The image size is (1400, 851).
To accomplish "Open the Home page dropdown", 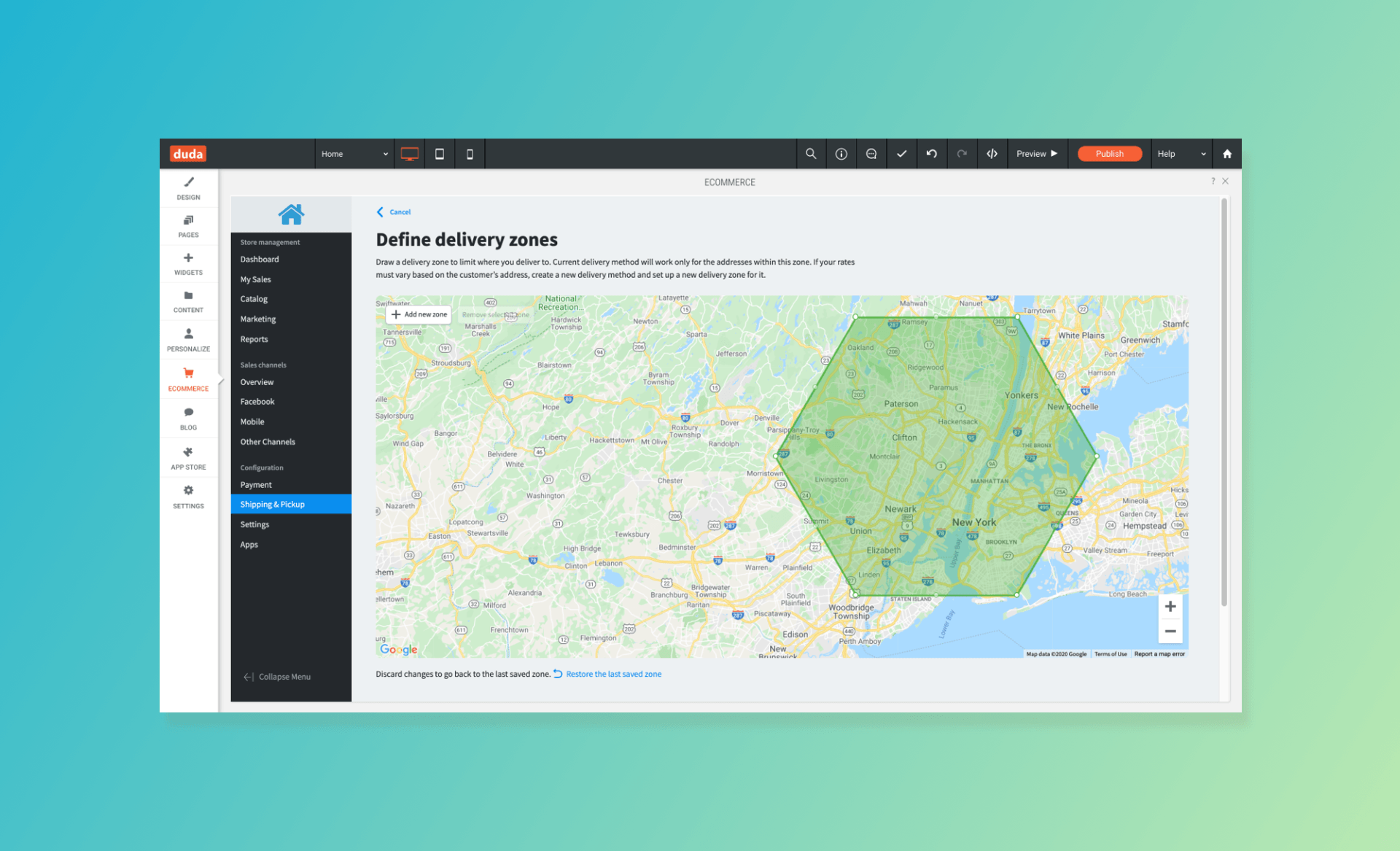I will click(x=354, y=153).
